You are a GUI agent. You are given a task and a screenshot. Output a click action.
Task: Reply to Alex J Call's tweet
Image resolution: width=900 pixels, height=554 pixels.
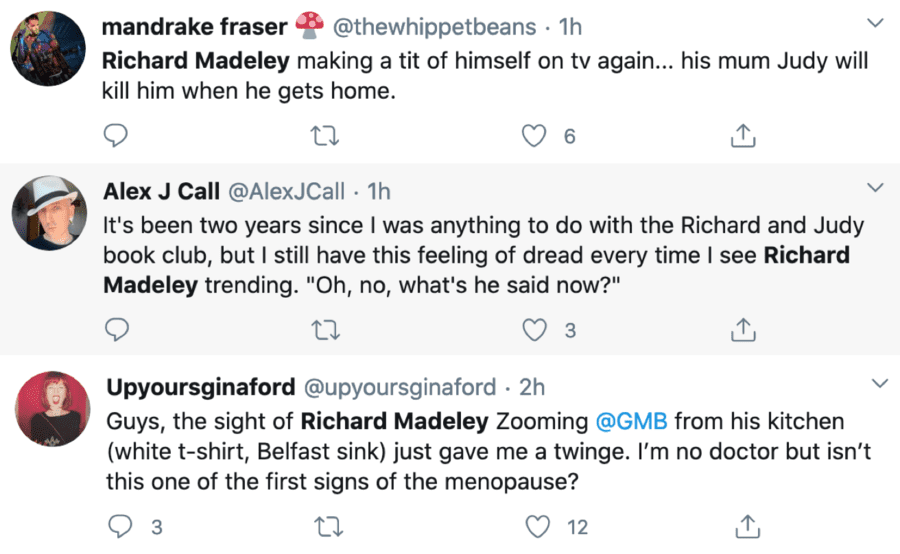click(x=116, y=329)
